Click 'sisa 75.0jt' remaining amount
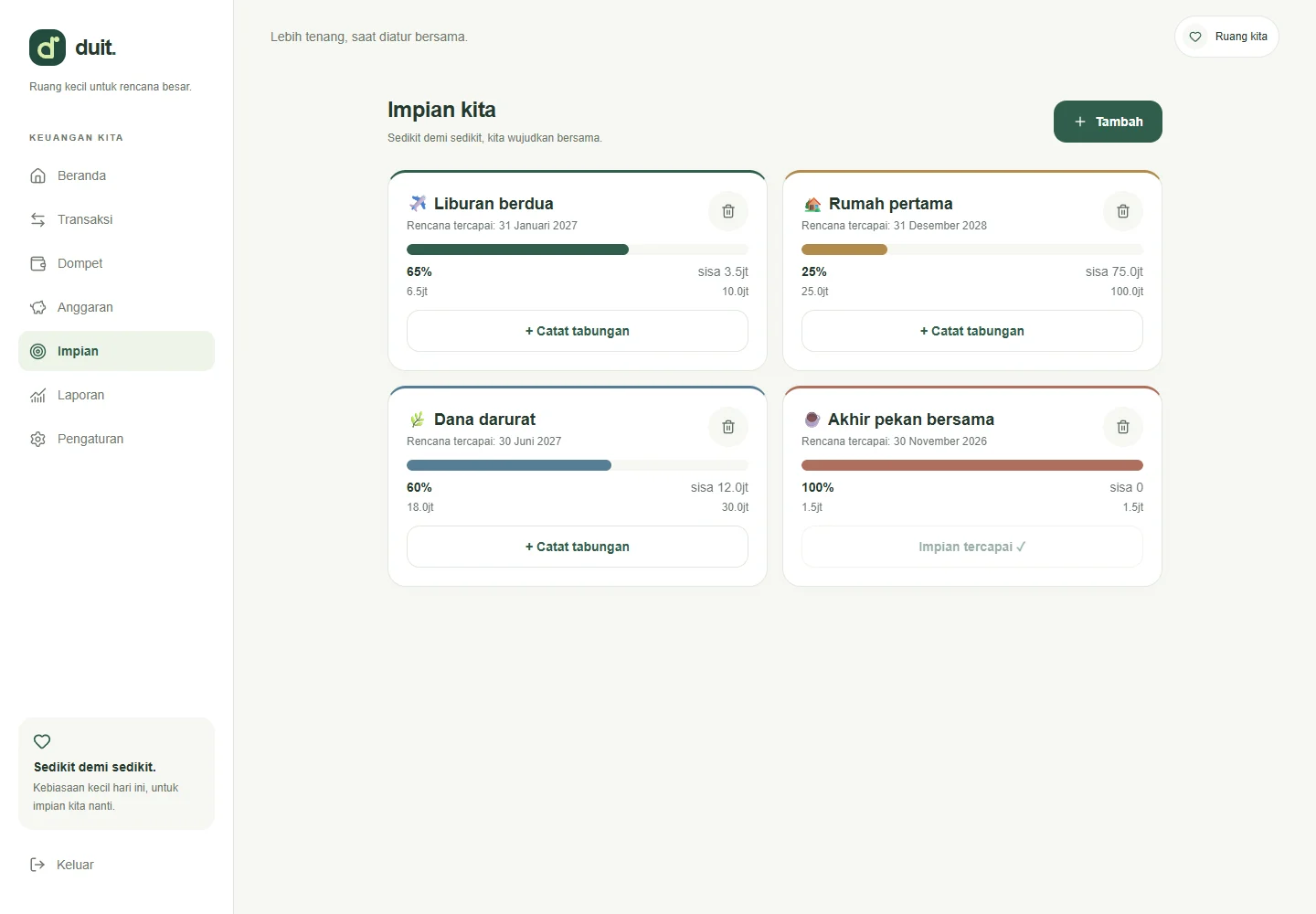This screenshot has height=914, width=1316. coord(1114,271)
